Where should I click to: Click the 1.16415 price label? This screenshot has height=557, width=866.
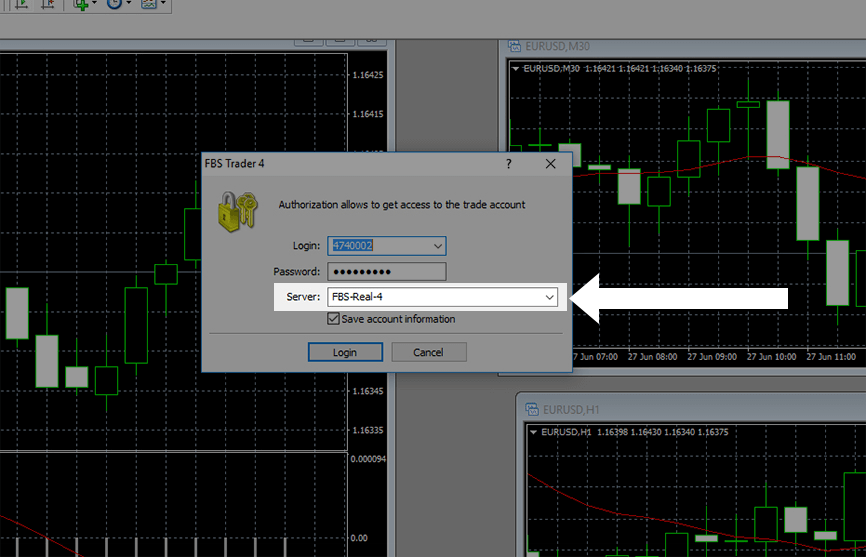click(x=368, y=114)
